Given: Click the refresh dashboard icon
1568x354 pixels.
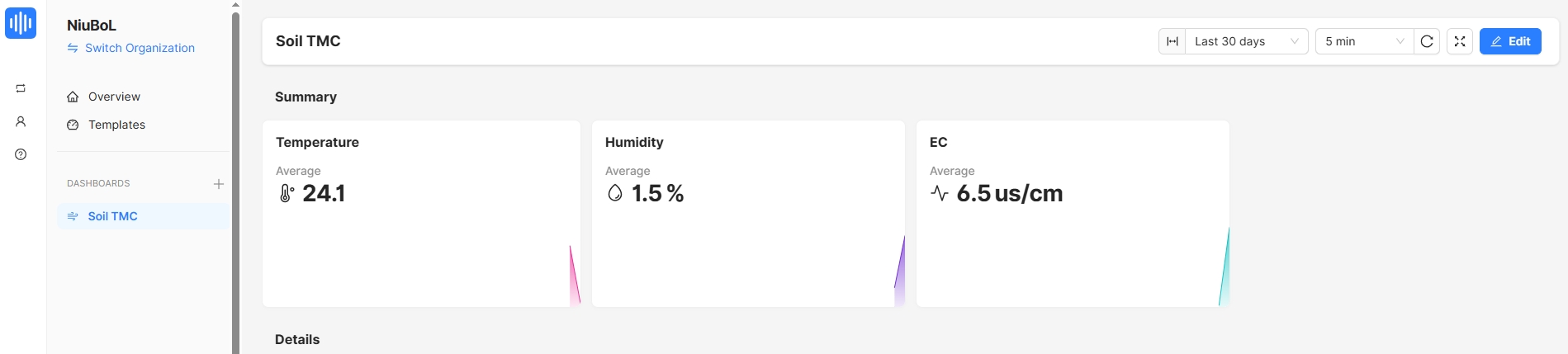Looking at the screenshot, I should [1426, 41].
